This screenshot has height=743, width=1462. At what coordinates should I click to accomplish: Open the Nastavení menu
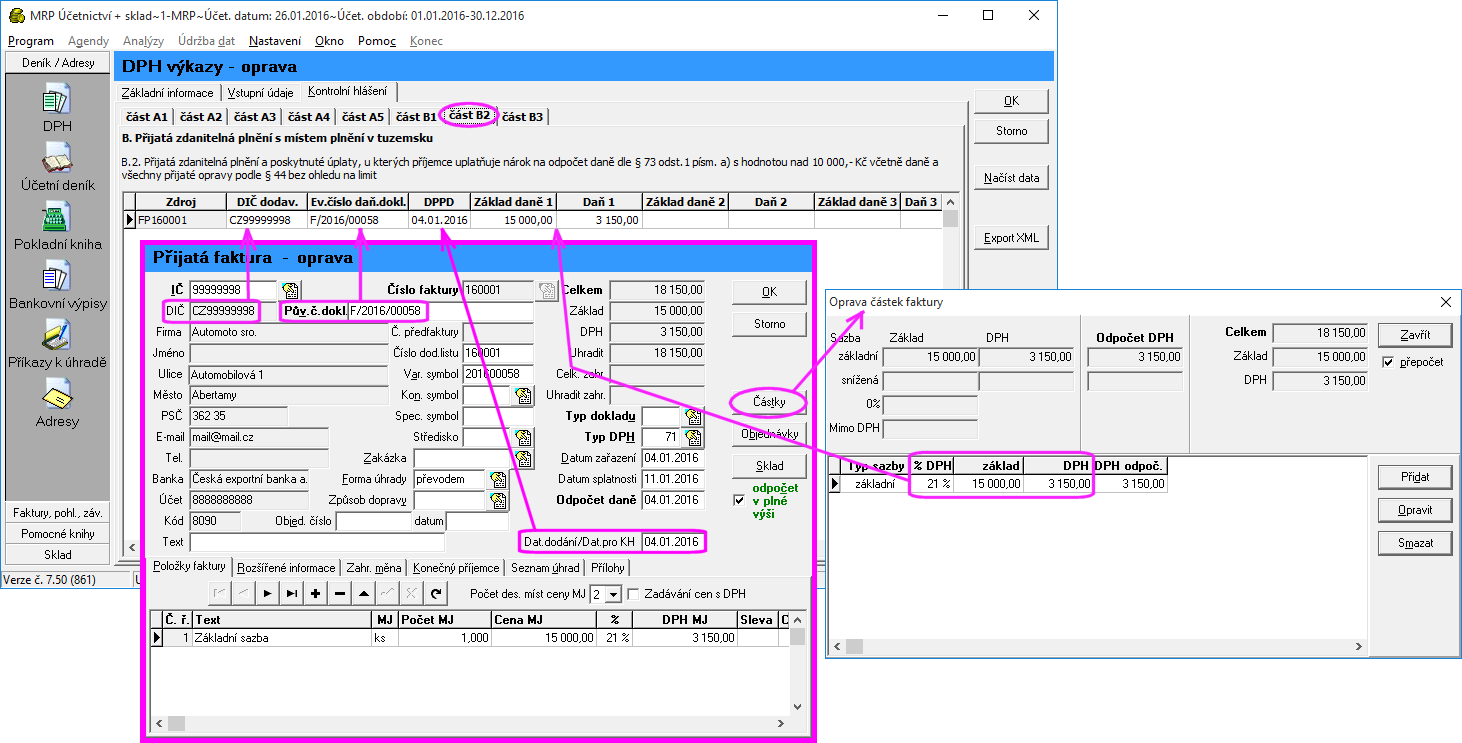(275, 41)
